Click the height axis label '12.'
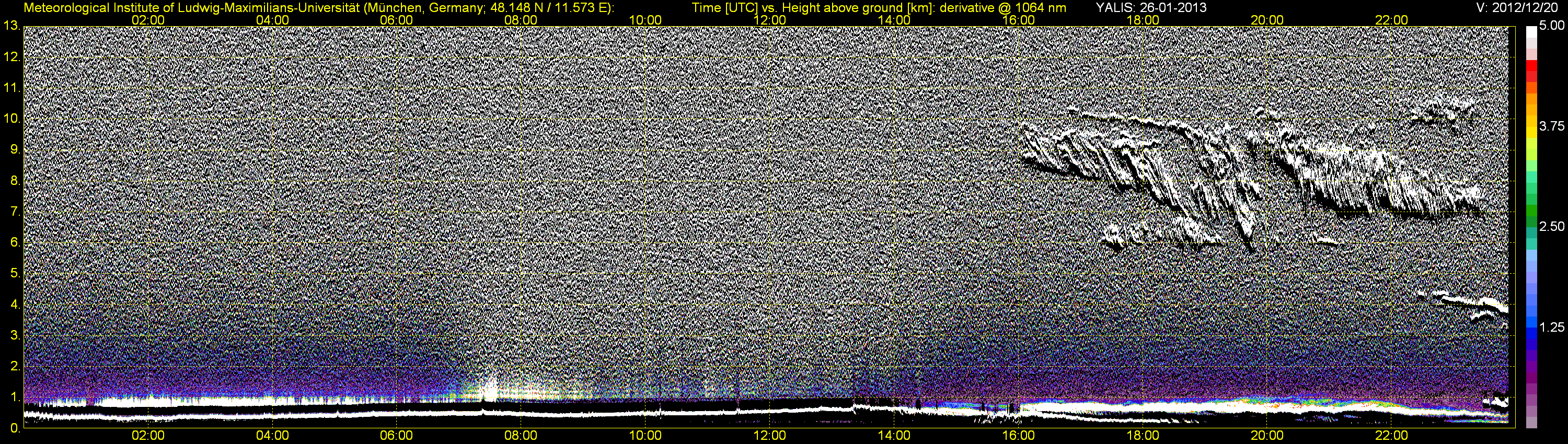 (11, 57)
